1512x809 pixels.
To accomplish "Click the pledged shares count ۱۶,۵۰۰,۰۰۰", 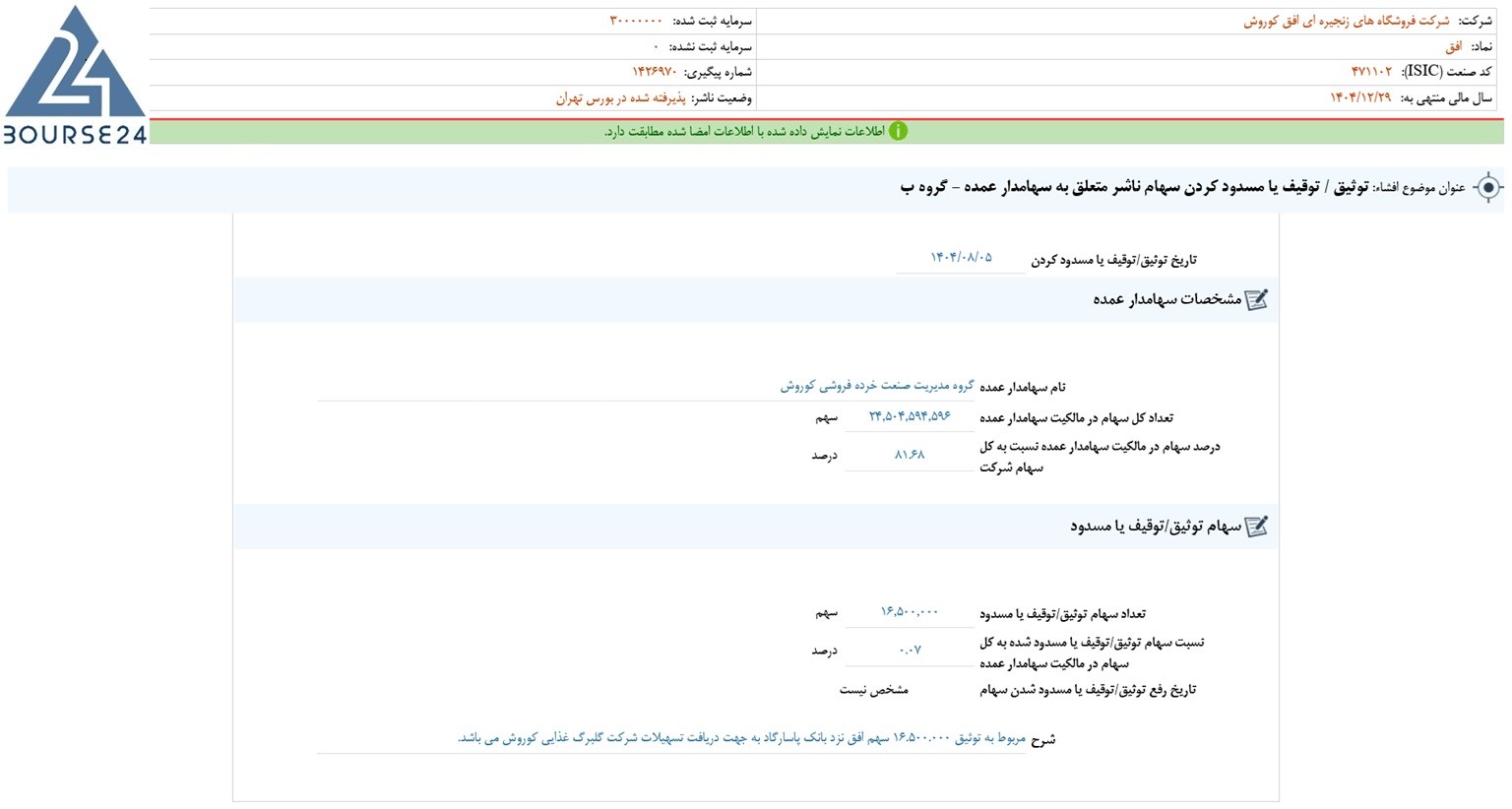I will coord(910,612).
